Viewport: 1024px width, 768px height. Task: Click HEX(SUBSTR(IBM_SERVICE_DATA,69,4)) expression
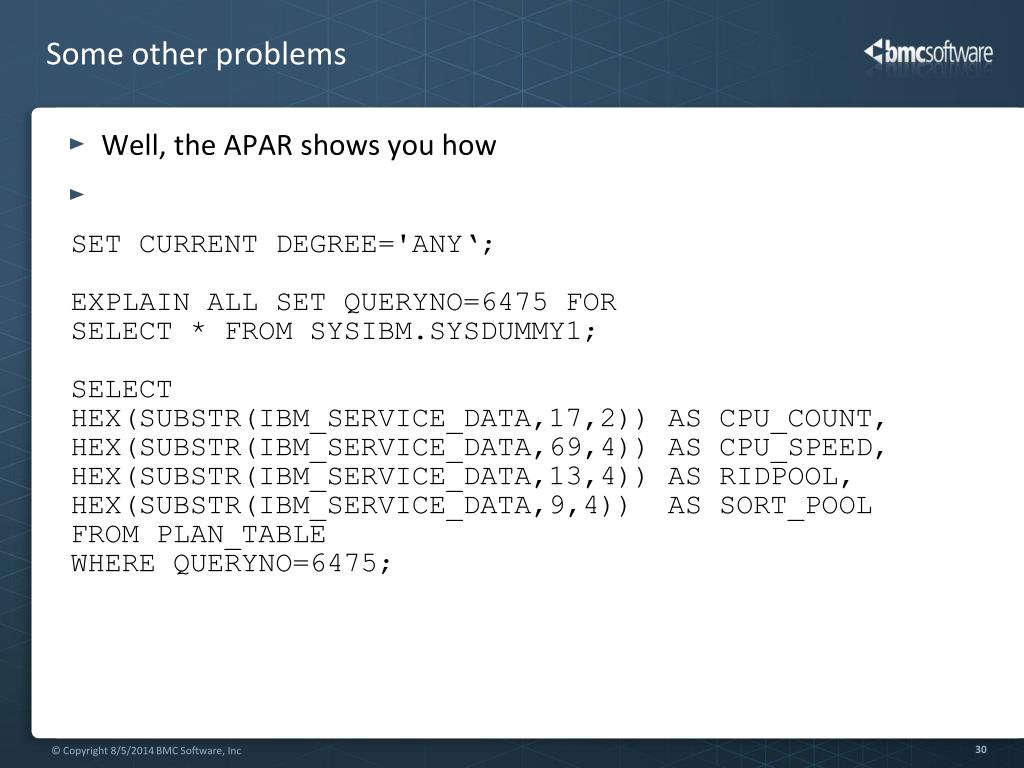[359, 448]
